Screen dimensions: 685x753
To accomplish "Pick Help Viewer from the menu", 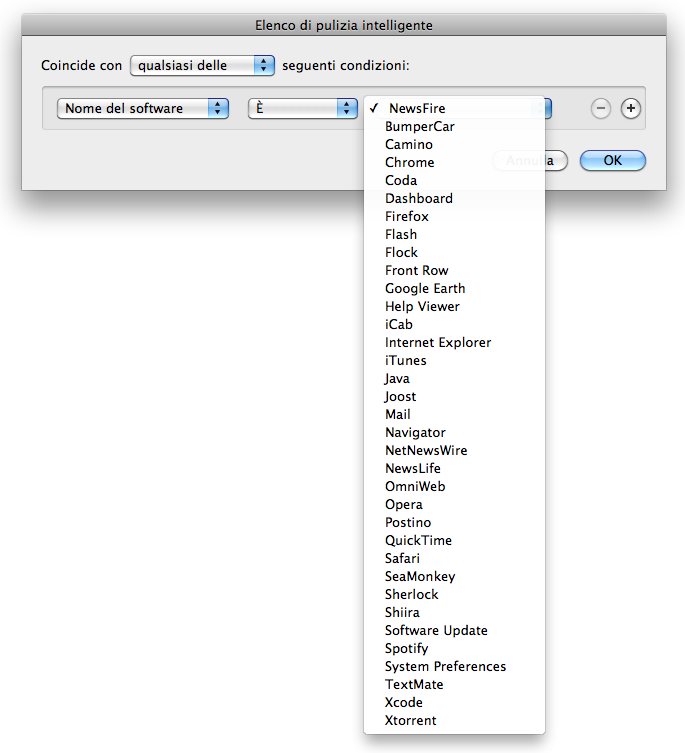I will point(454,306).
